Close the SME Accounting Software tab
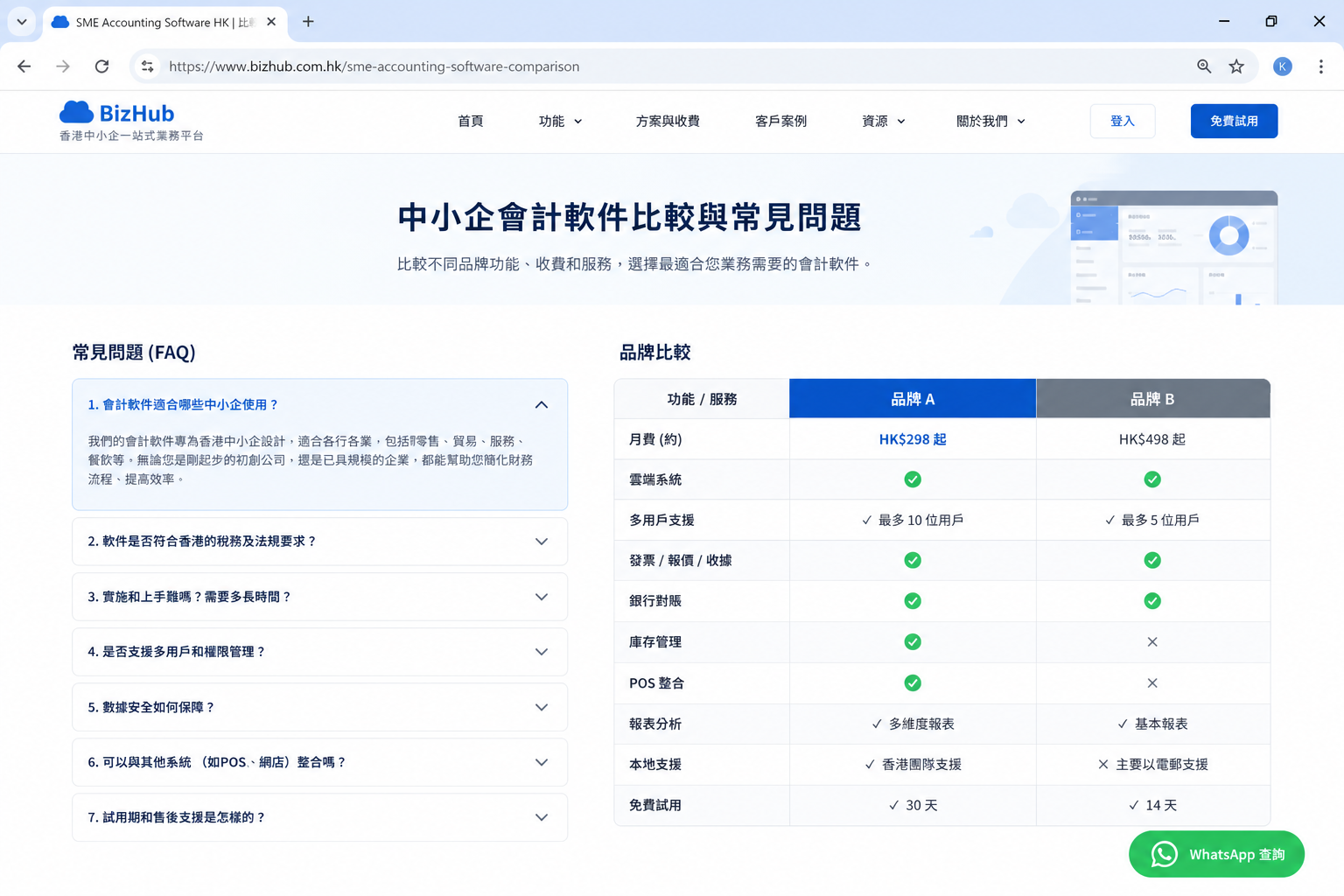 271,22
